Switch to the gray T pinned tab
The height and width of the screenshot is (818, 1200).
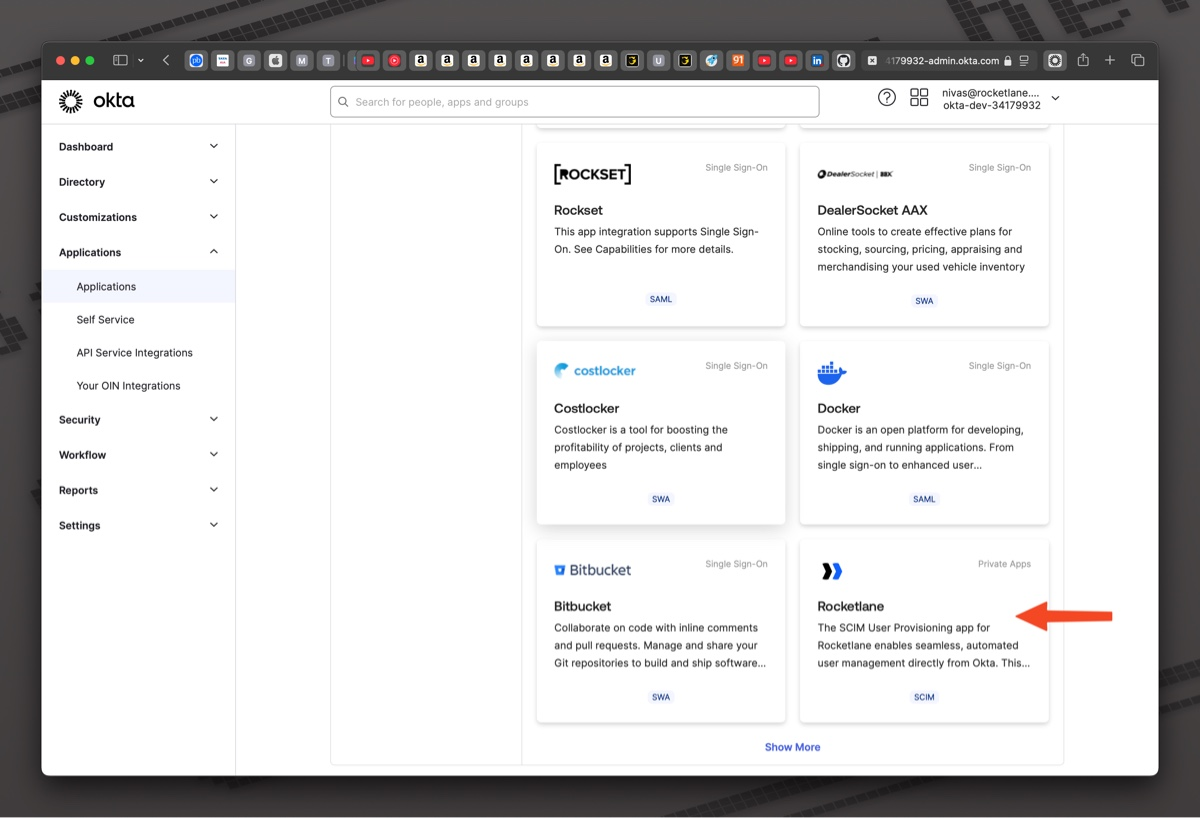328,61
